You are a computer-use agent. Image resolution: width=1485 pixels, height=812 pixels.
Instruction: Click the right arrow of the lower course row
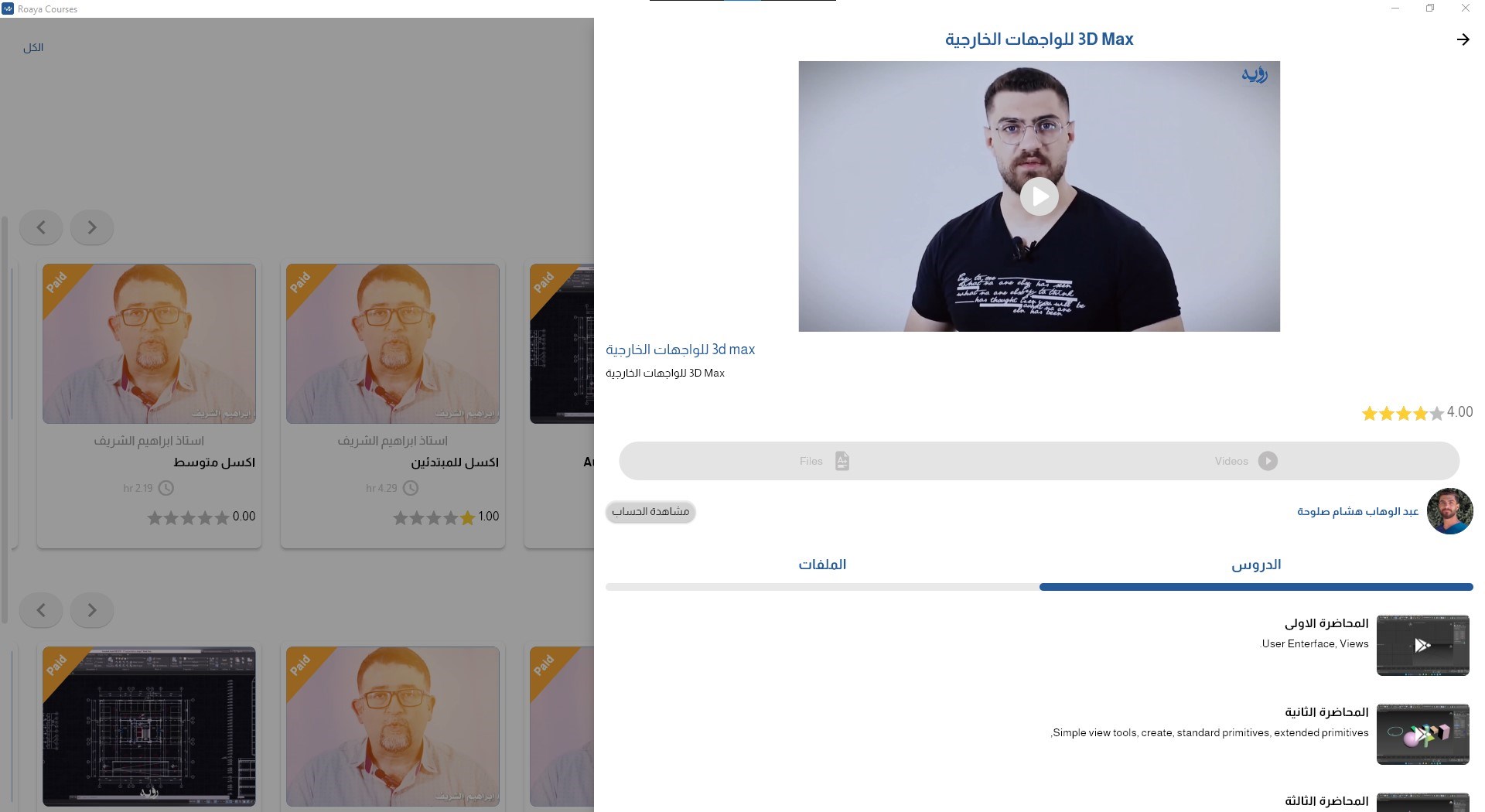(x=92, y=610)
